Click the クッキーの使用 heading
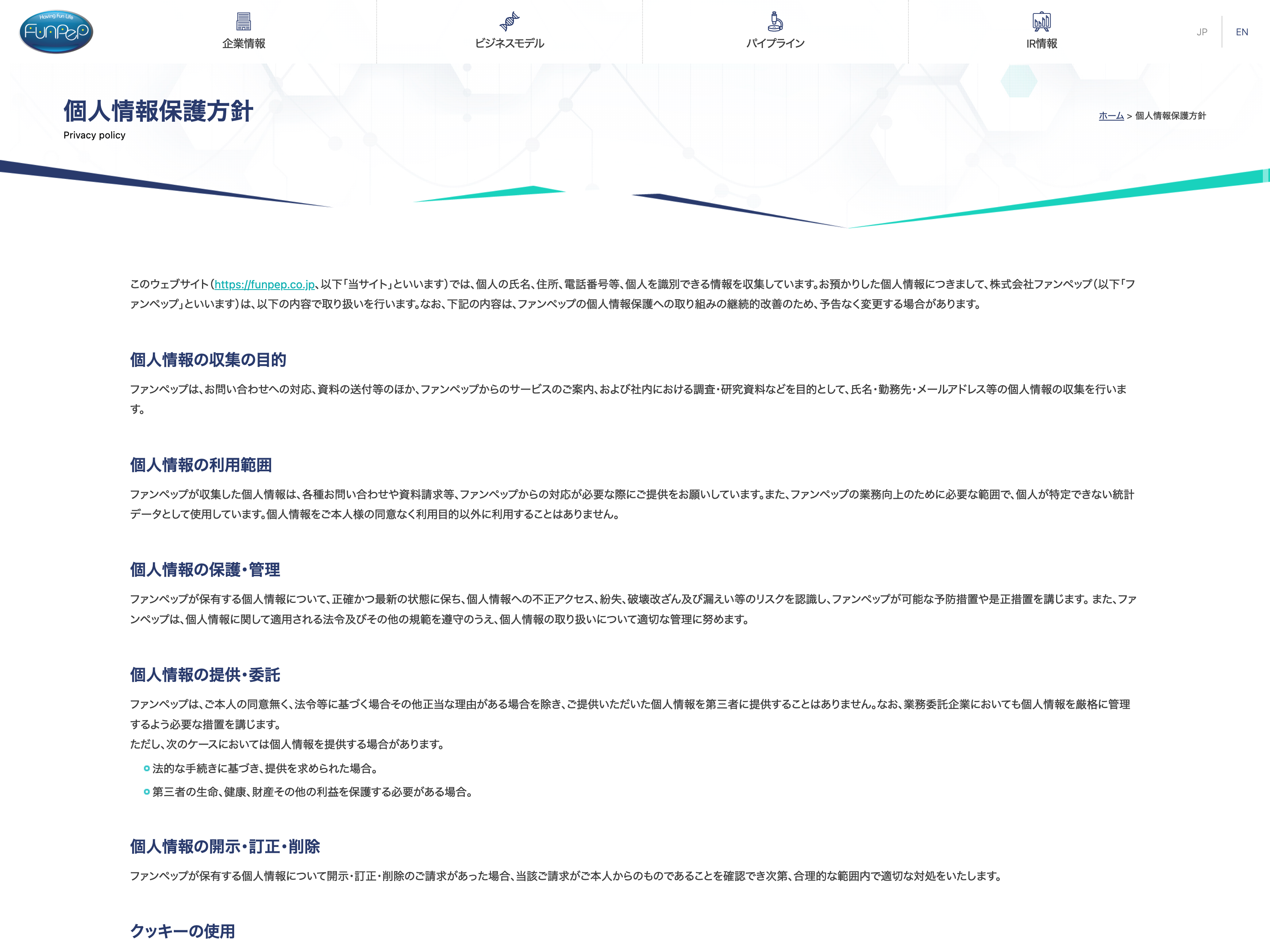 (183, 931)
